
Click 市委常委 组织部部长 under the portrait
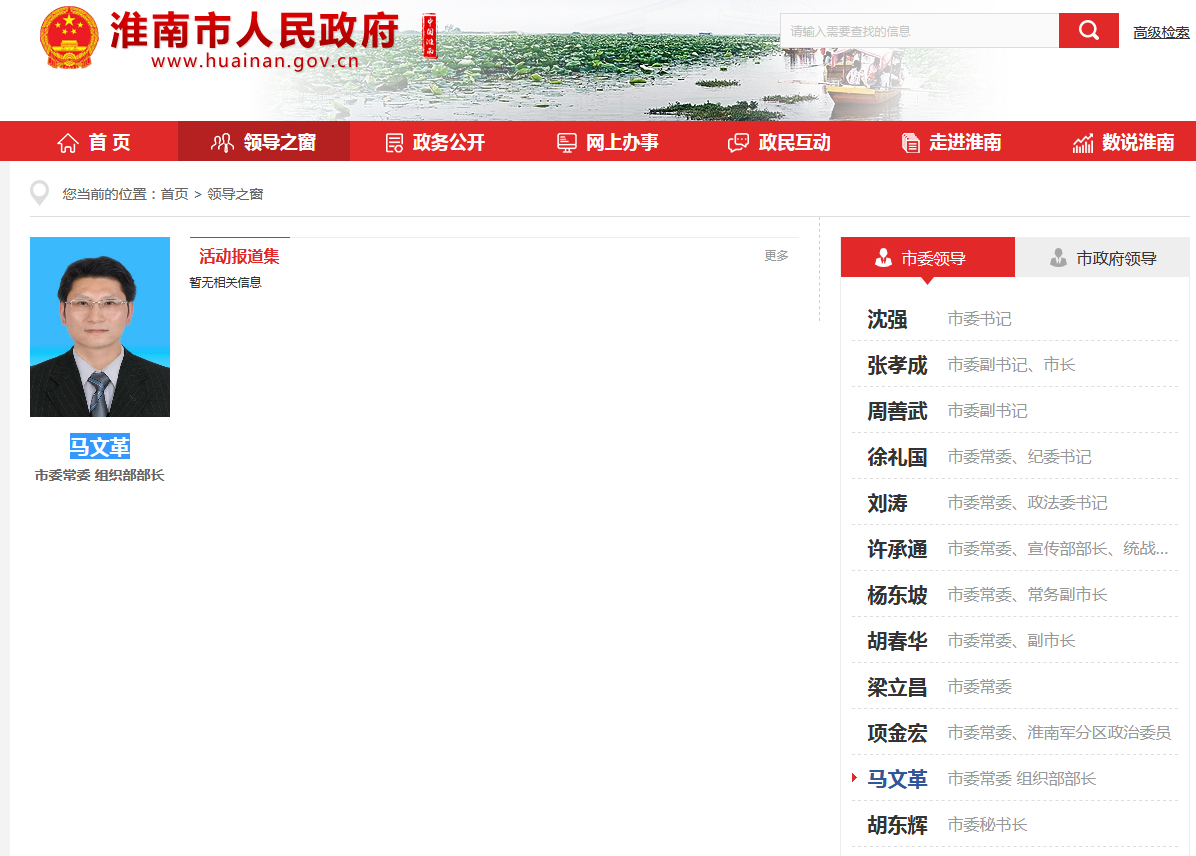99,475
